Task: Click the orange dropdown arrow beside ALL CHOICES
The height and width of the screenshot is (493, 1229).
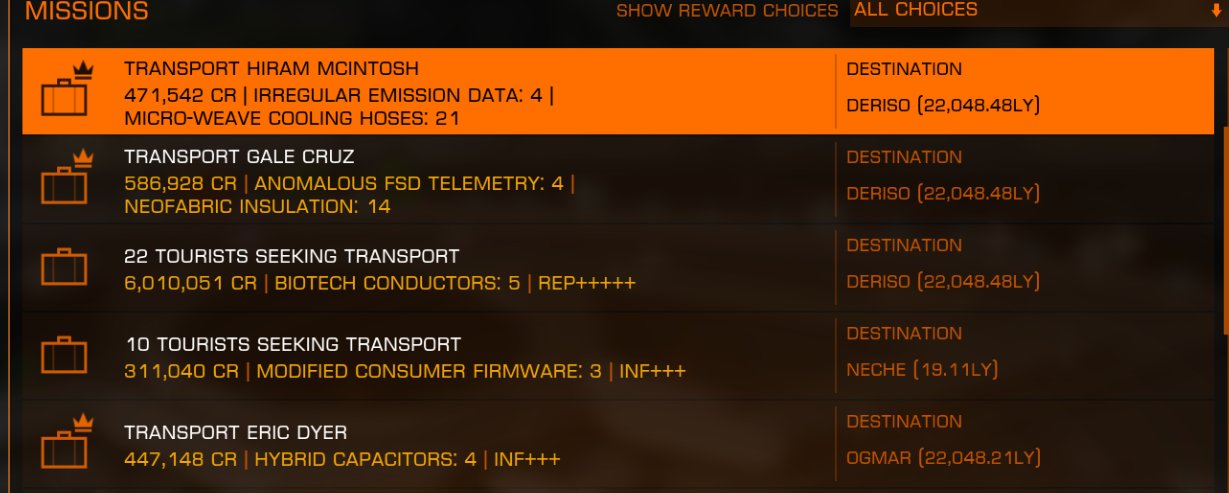Action: (x=1216, y=11)
